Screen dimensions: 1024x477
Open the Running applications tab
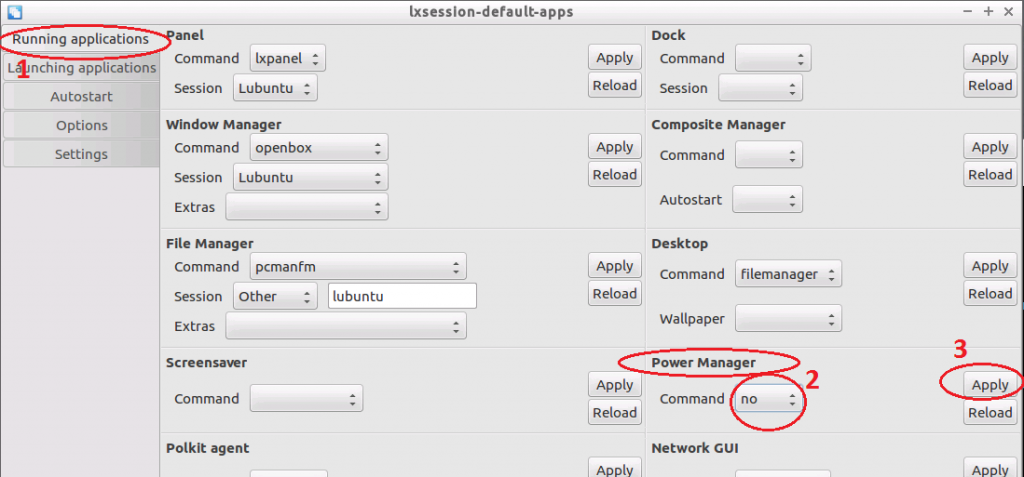[80, 39]
